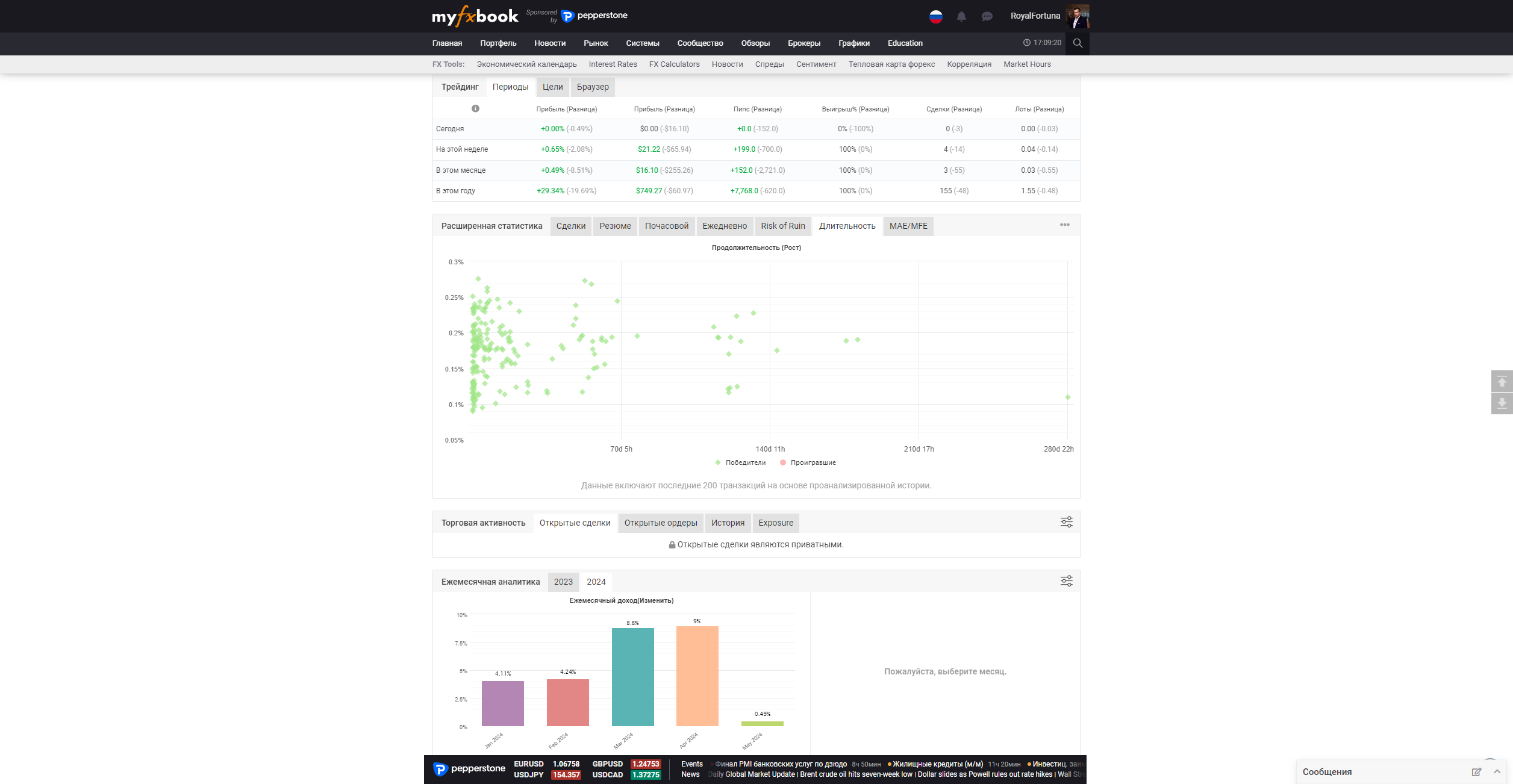
Task: Open the RoyalFortuna user profile menu
Action: tap(1035, 16)
